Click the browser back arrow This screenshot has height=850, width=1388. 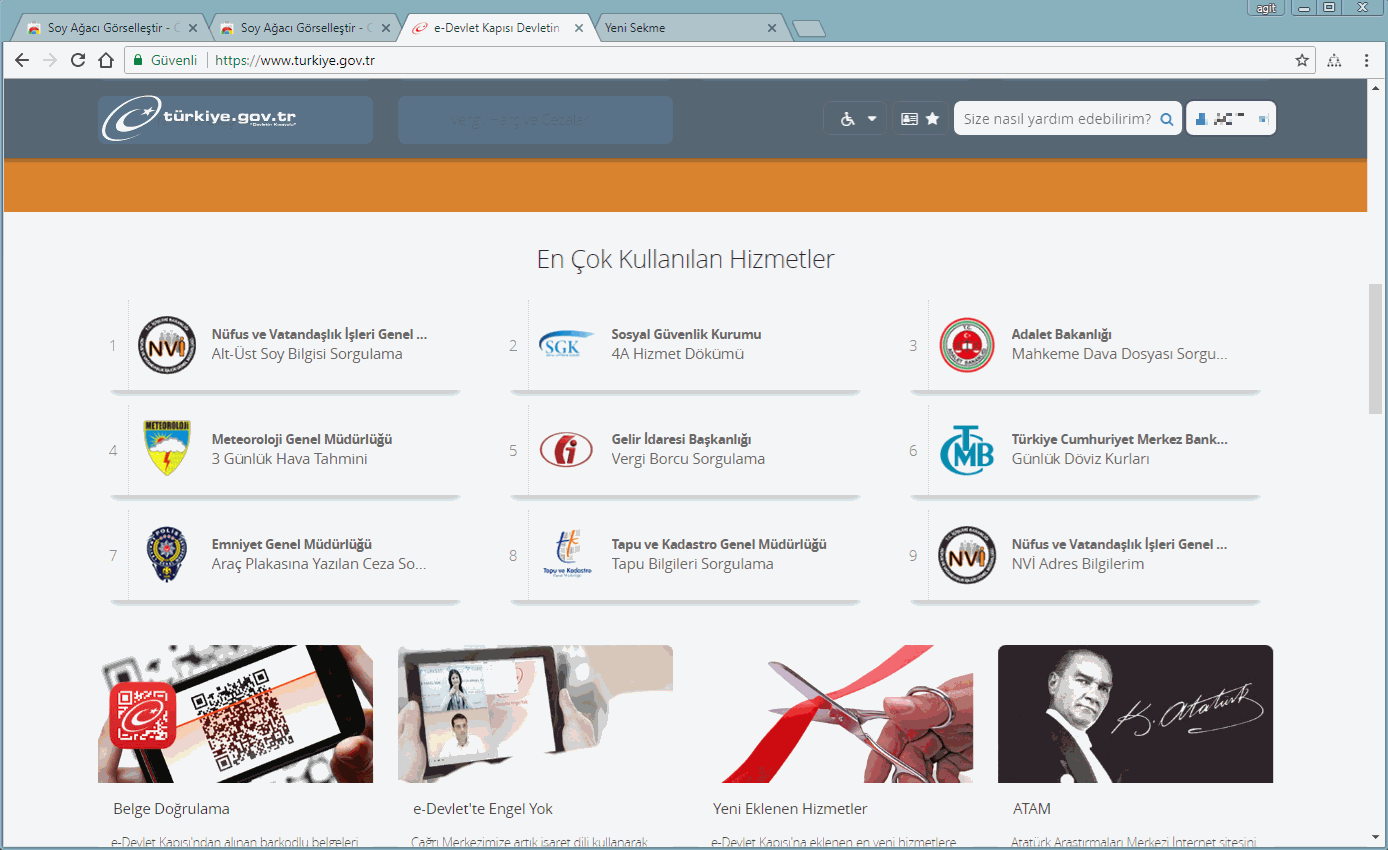click(22, 60)
